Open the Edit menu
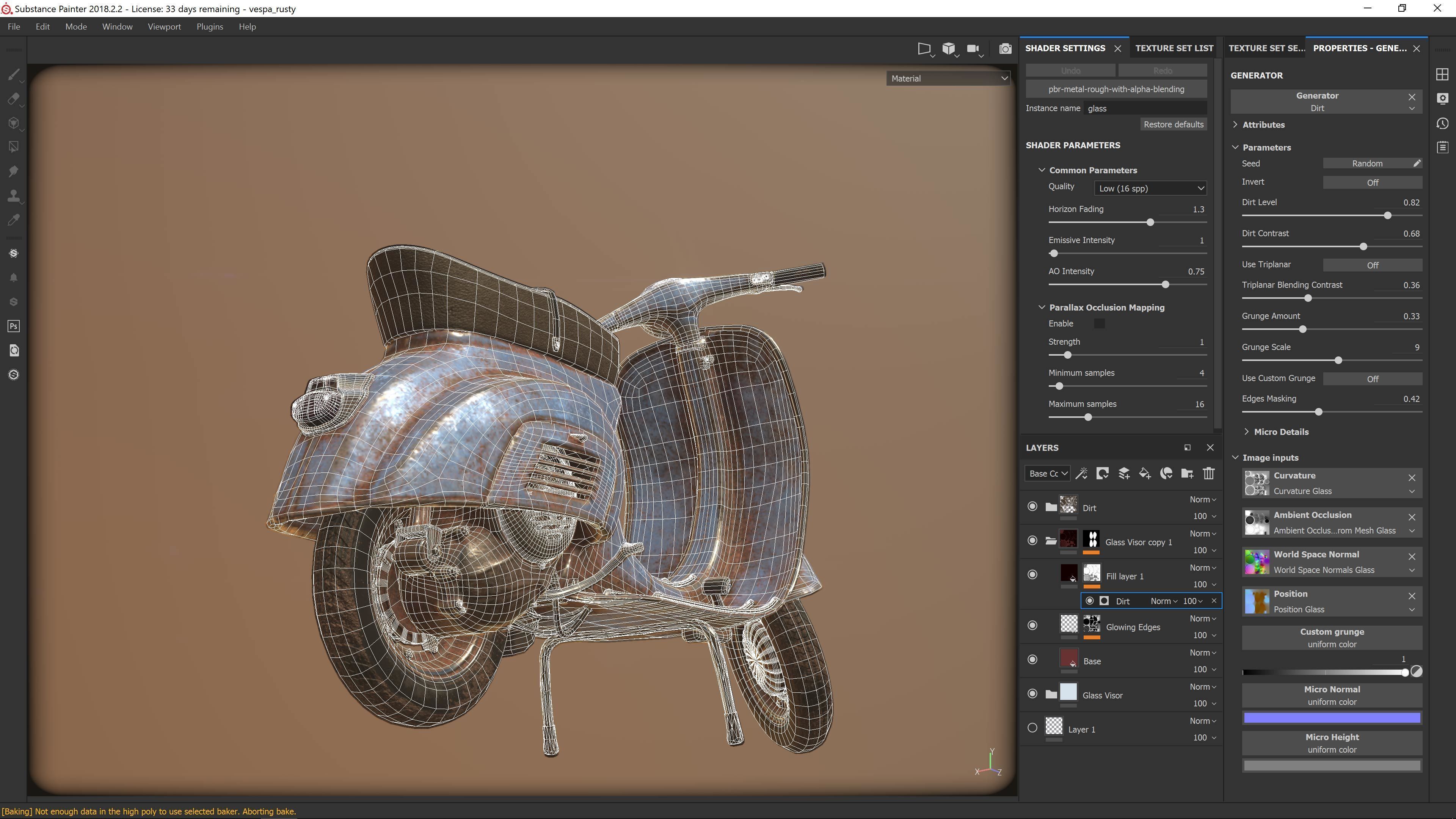 click(x=42, y=27)
